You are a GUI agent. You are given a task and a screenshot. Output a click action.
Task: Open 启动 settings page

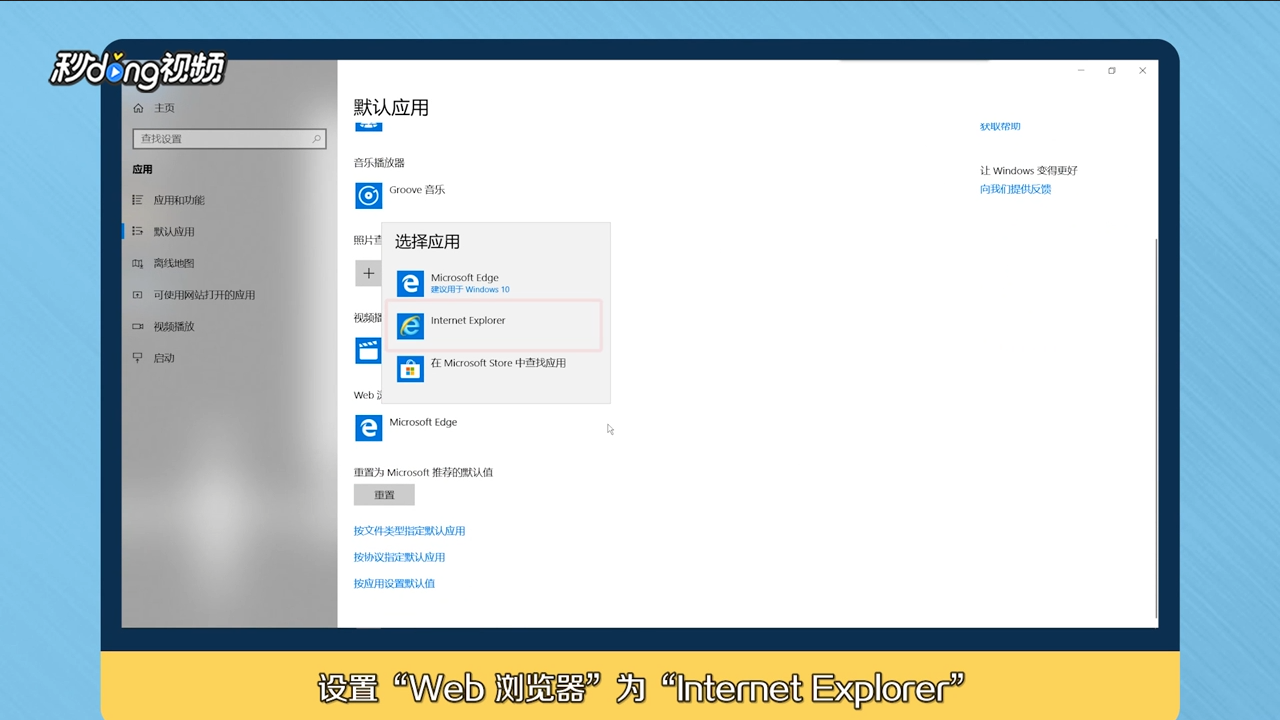(x=164, y=358)
